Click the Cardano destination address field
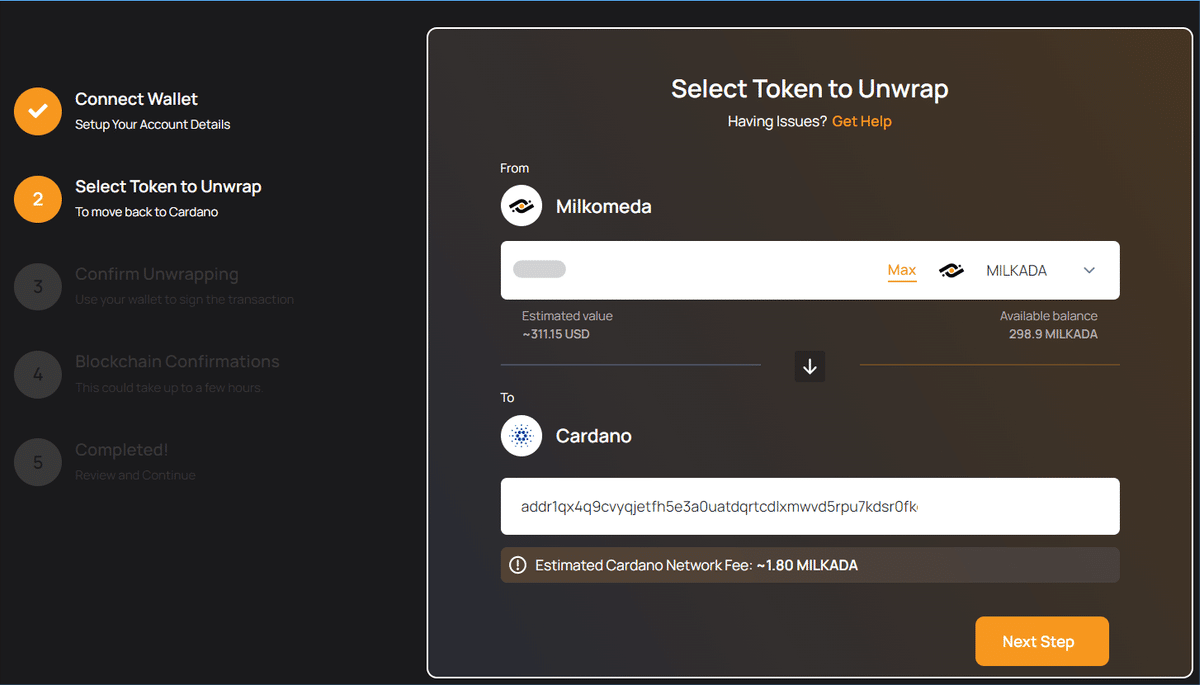The image size is (1200, 685). coord(810,506)
